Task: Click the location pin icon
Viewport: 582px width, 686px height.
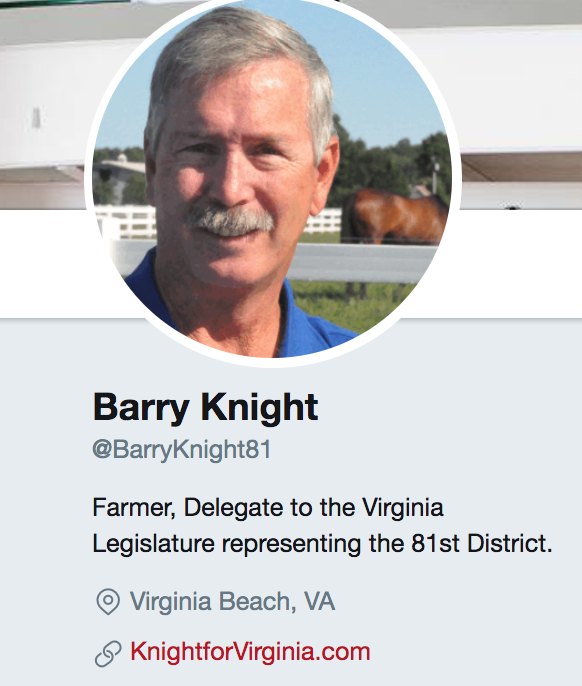Action: click(108, 602)
